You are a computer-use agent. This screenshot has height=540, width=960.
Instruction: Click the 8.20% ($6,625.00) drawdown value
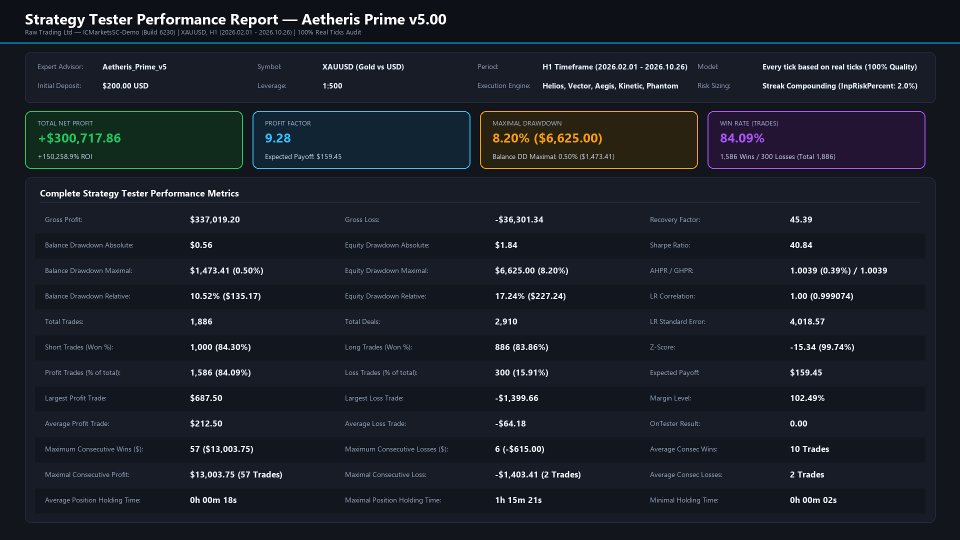tap(547, 138)
